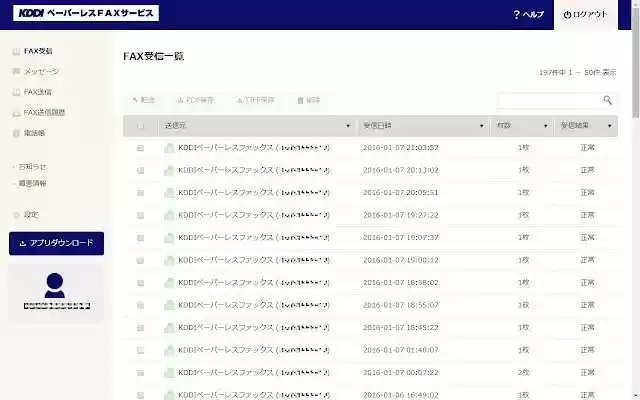Open 電話帳 in the sidebar
This screenshot has width=640, height=400.
tap(29, 133)
